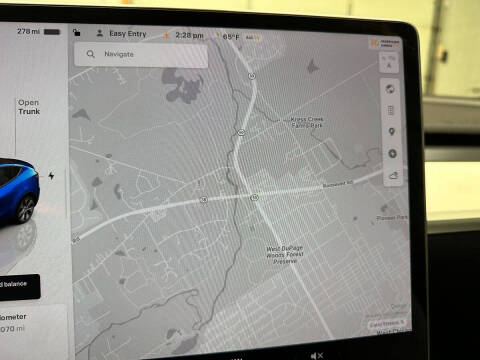Tap the Navigate search field
Viewport: 480px width, 360px height.
(141, 54)
